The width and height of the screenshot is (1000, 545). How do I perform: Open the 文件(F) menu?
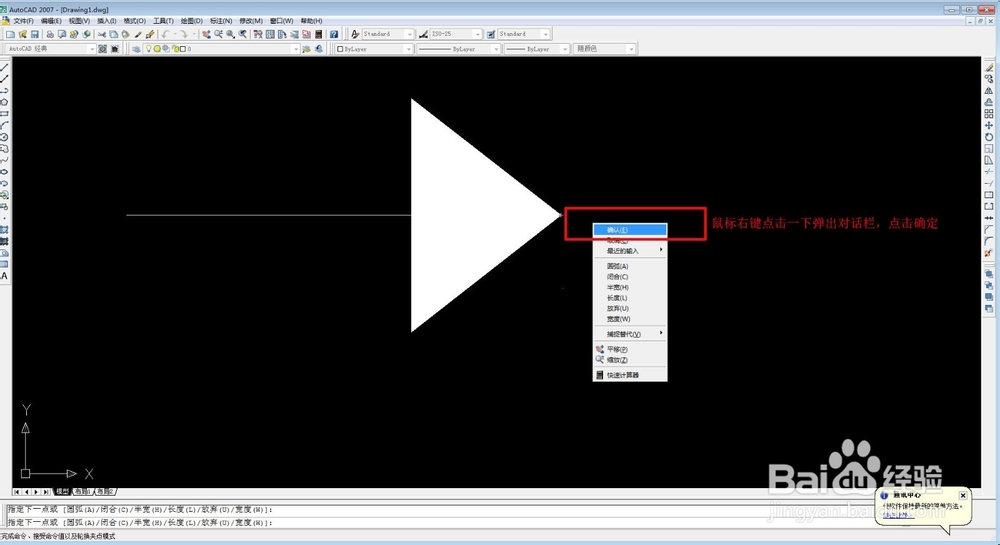point(23,21)
